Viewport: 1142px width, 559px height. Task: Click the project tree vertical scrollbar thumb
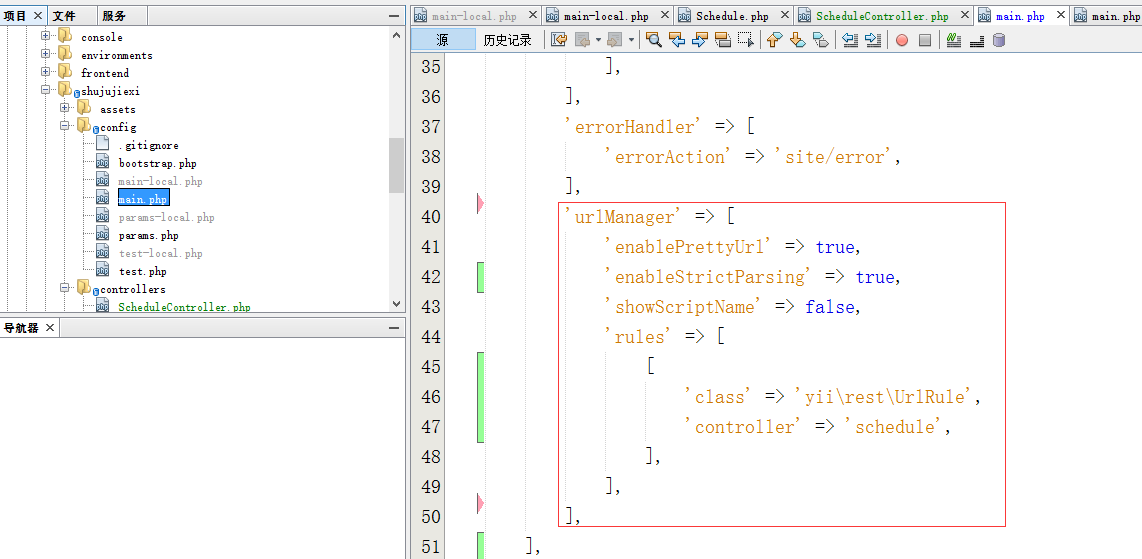click(396, 165)
